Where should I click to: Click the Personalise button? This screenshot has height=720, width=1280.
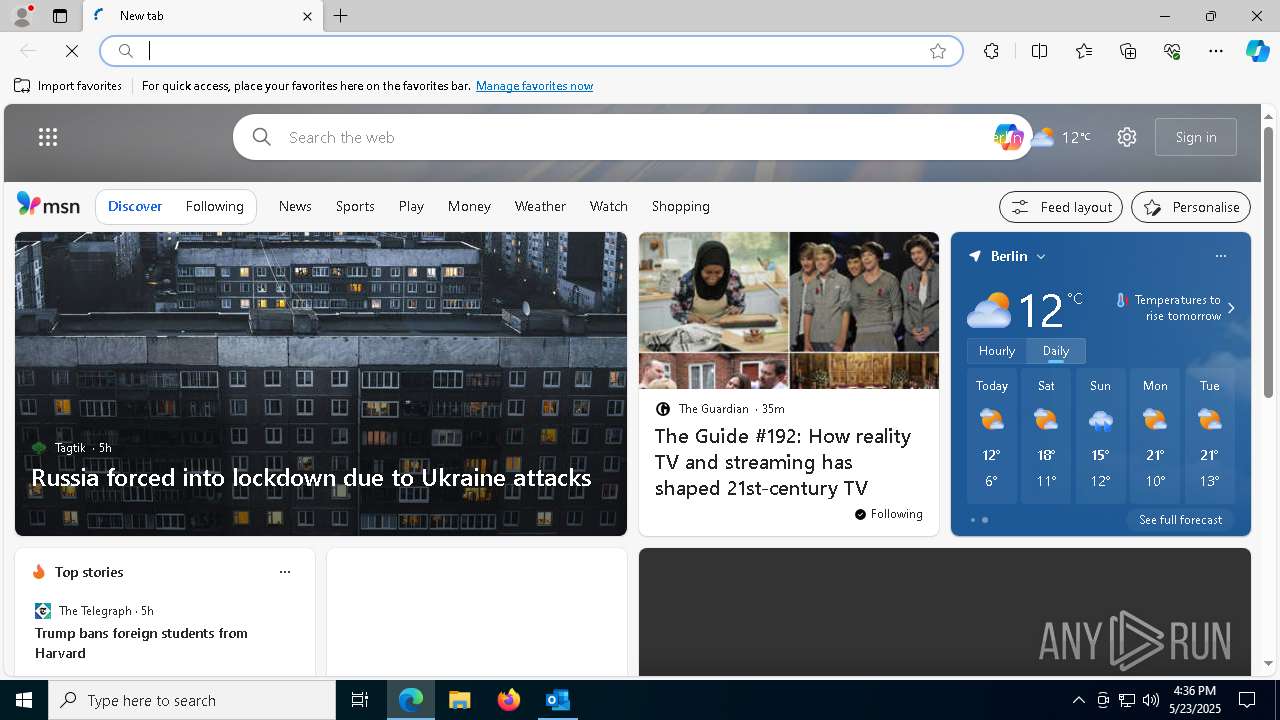pos(1191,207)
